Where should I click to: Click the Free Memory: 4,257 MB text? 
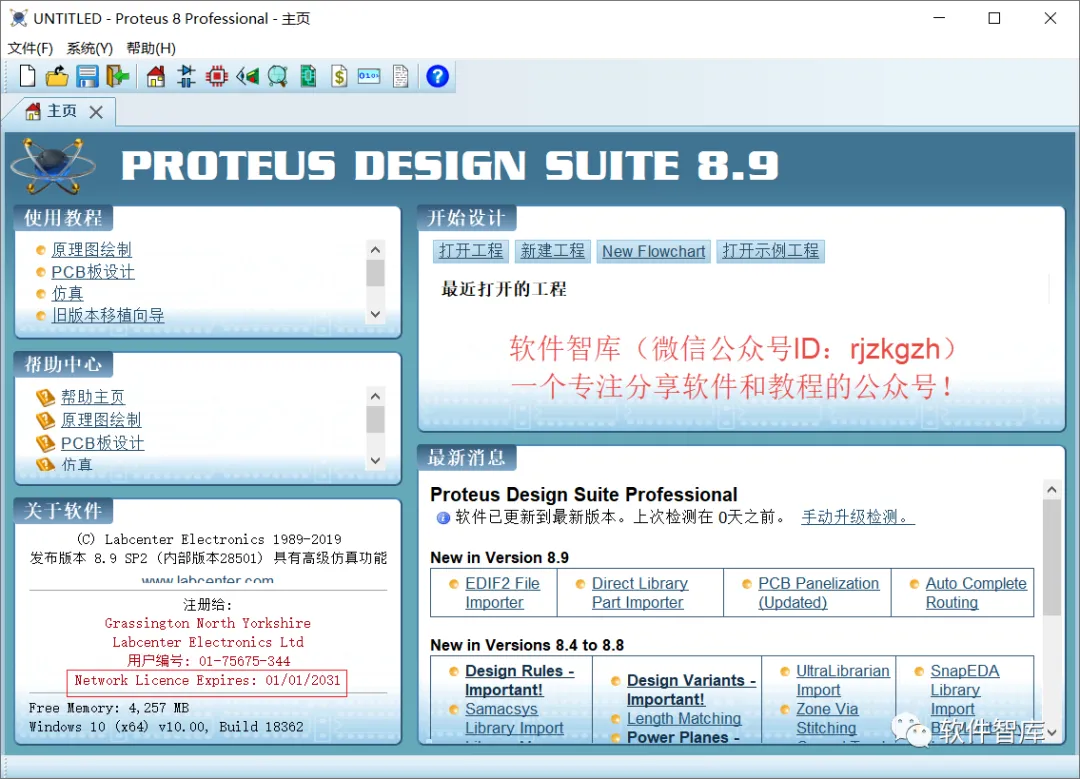pos(109,708)
